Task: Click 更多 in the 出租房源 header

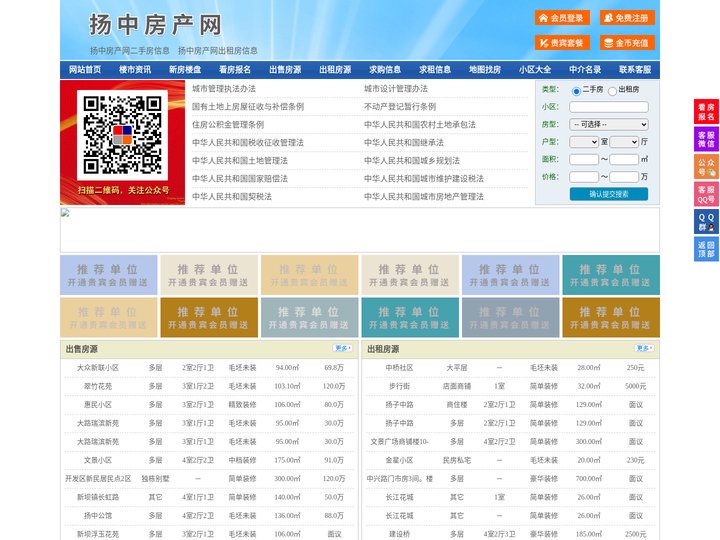Action: pyautogui.click(x=644, y=349)
